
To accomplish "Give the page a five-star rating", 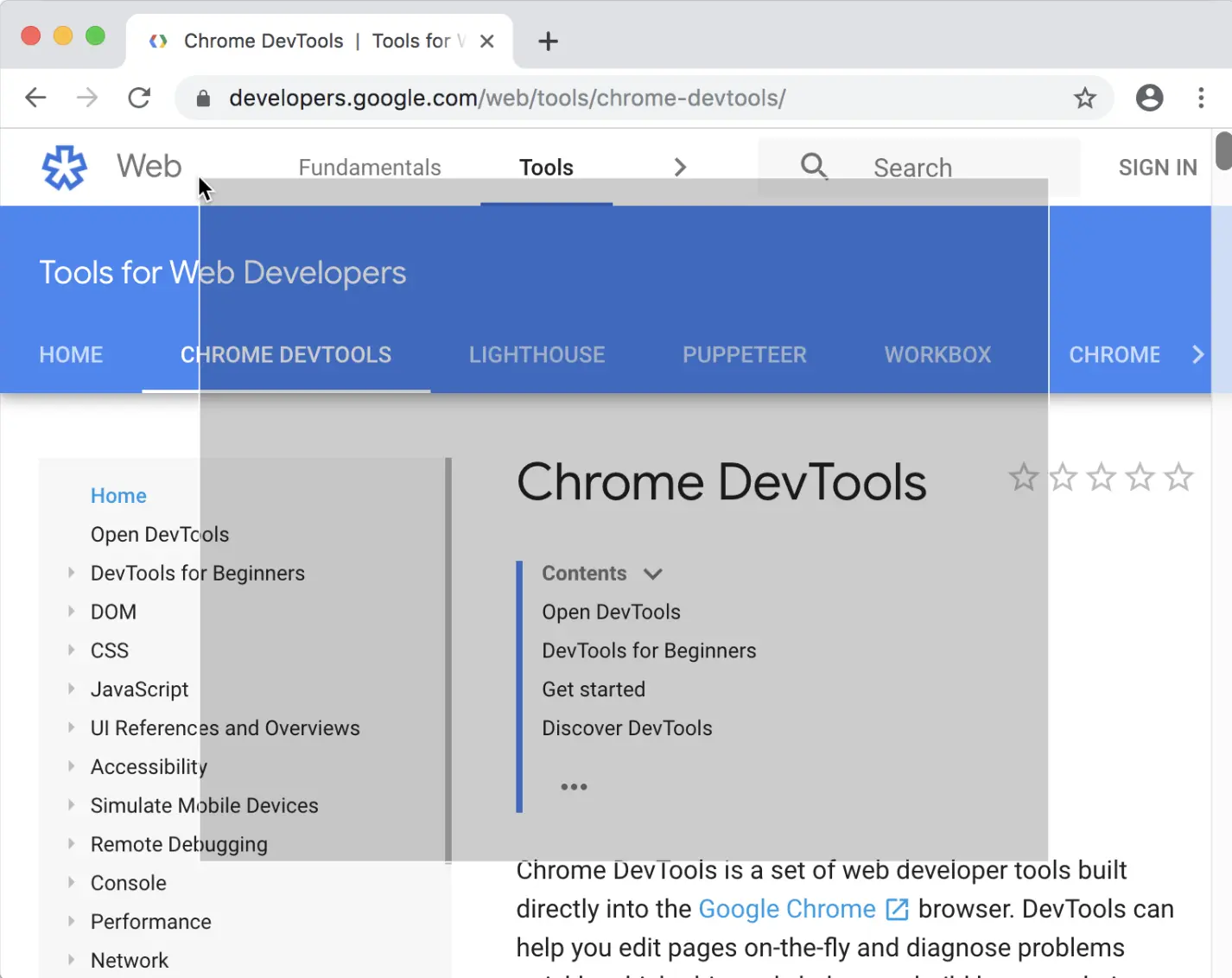I will (1178, 477).
